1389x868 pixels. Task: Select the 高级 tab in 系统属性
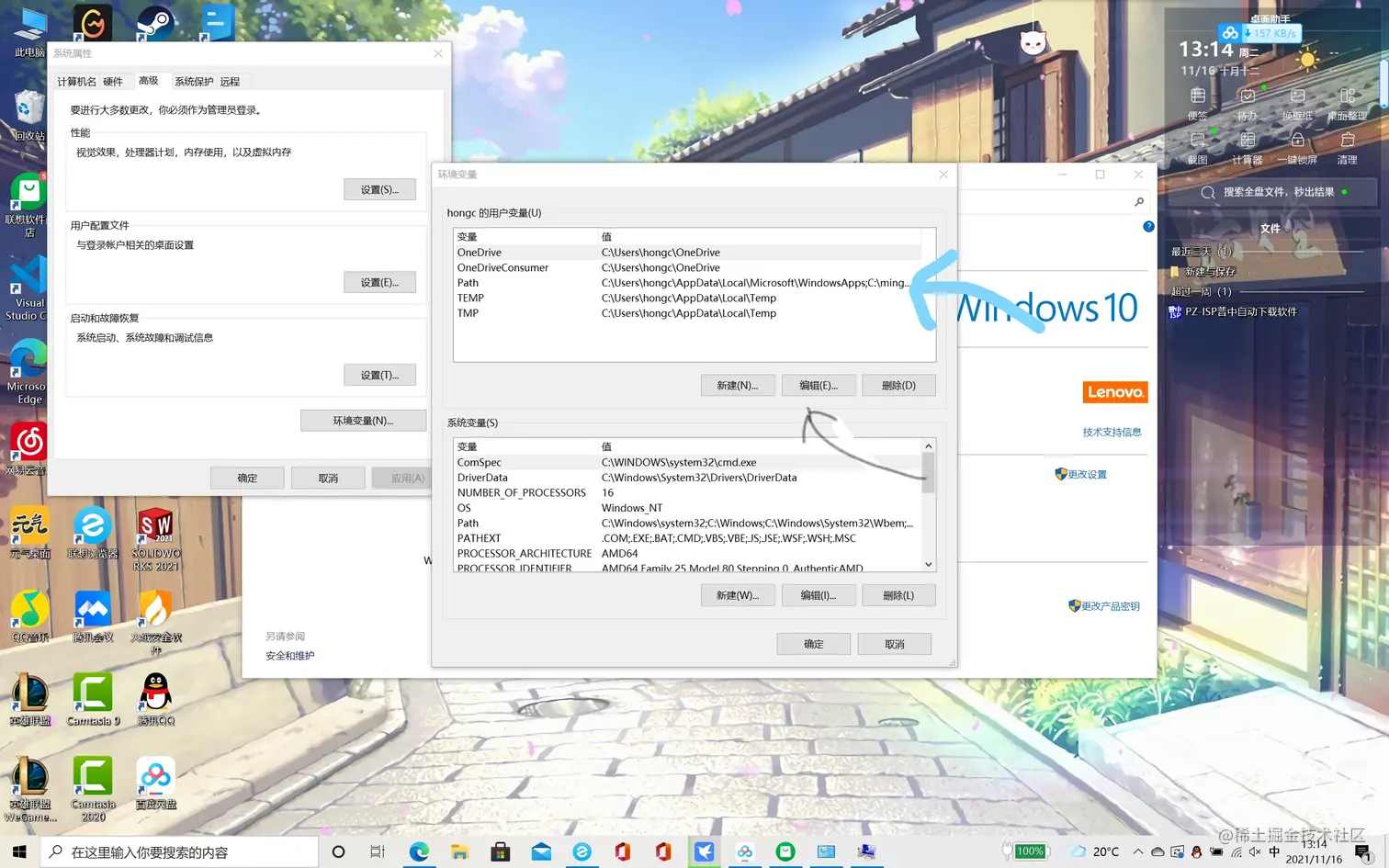(x=148, y=81)
